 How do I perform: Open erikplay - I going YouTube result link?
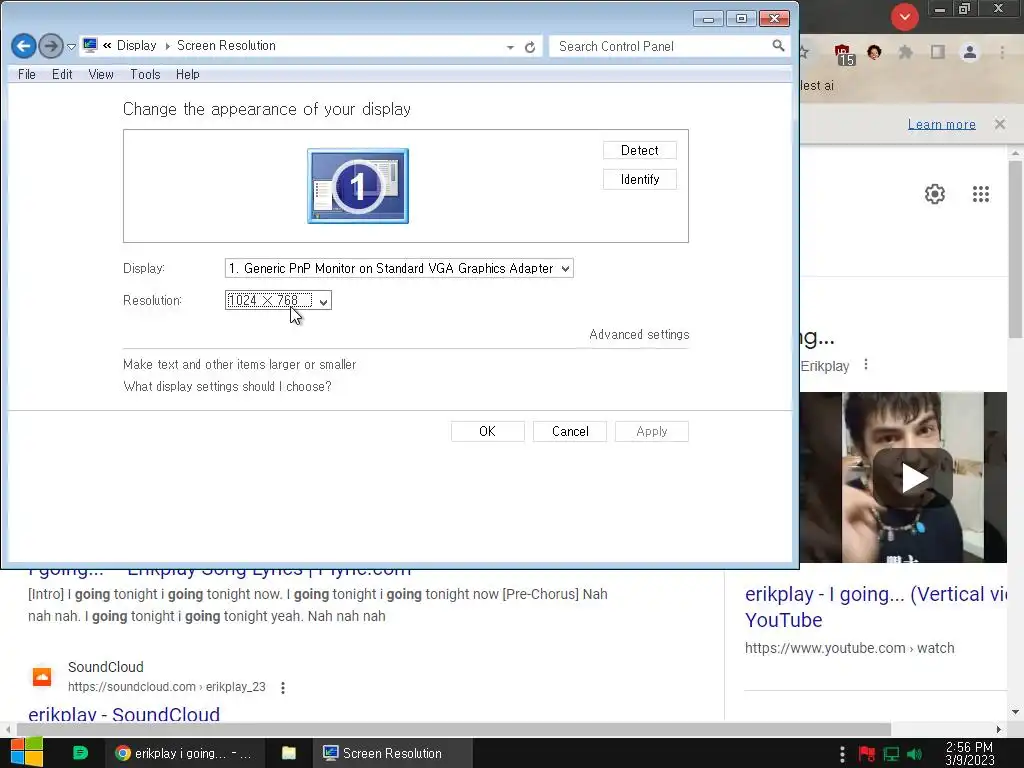(x=876, y=607)
